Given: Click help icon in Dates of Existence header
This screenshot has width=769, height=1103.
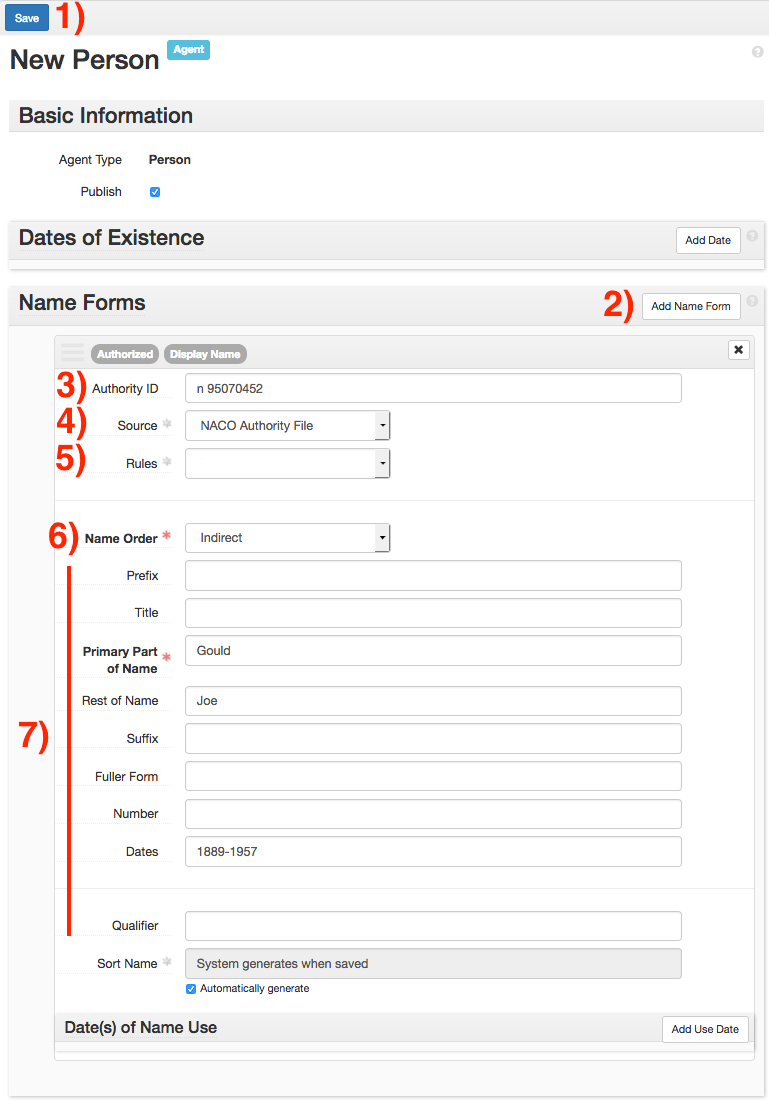Looking at the screenshot, I should [752, 237].
